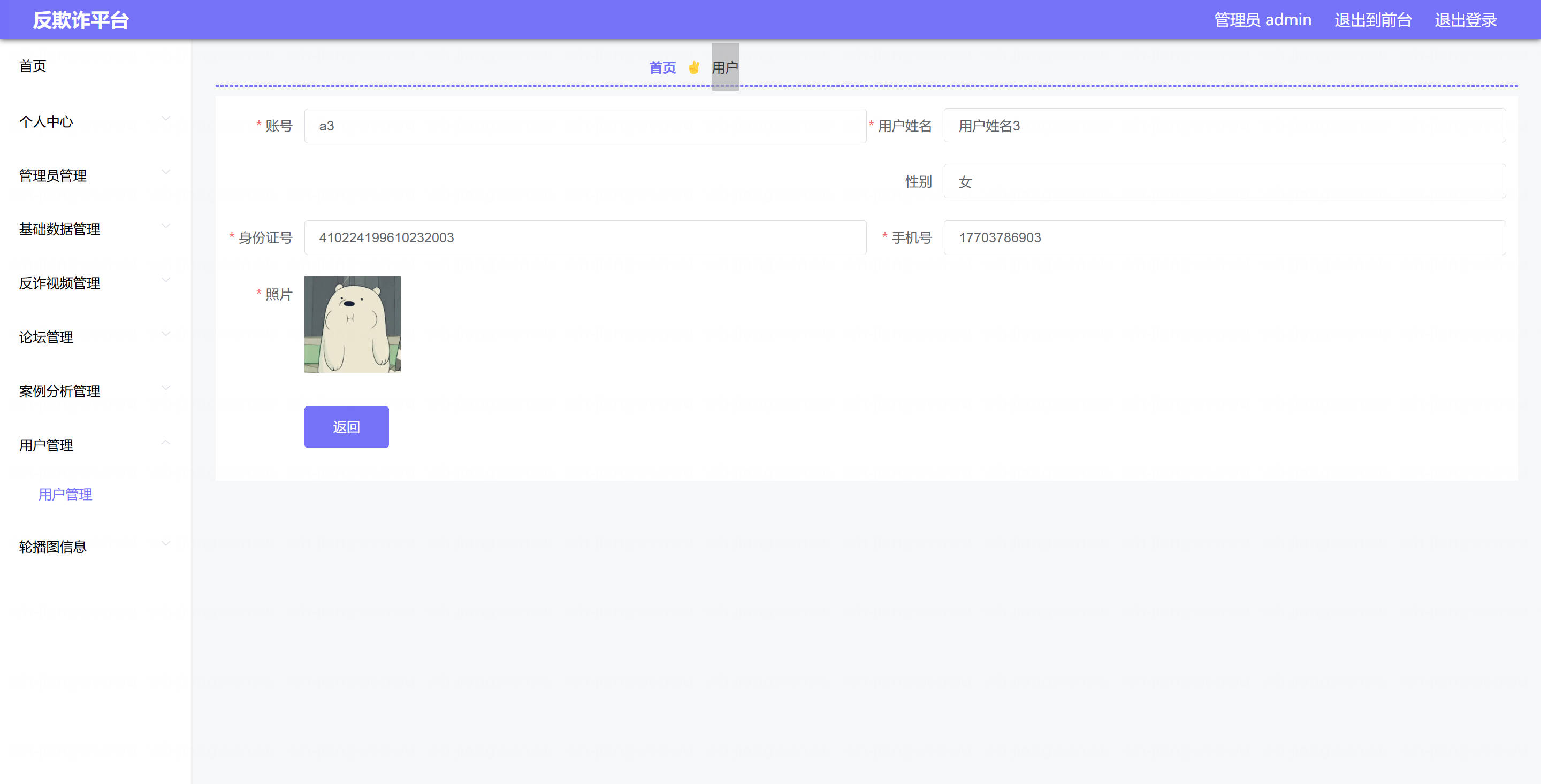
Task: Click the victory hand breadcrumb icon
Action: [693, 67]
